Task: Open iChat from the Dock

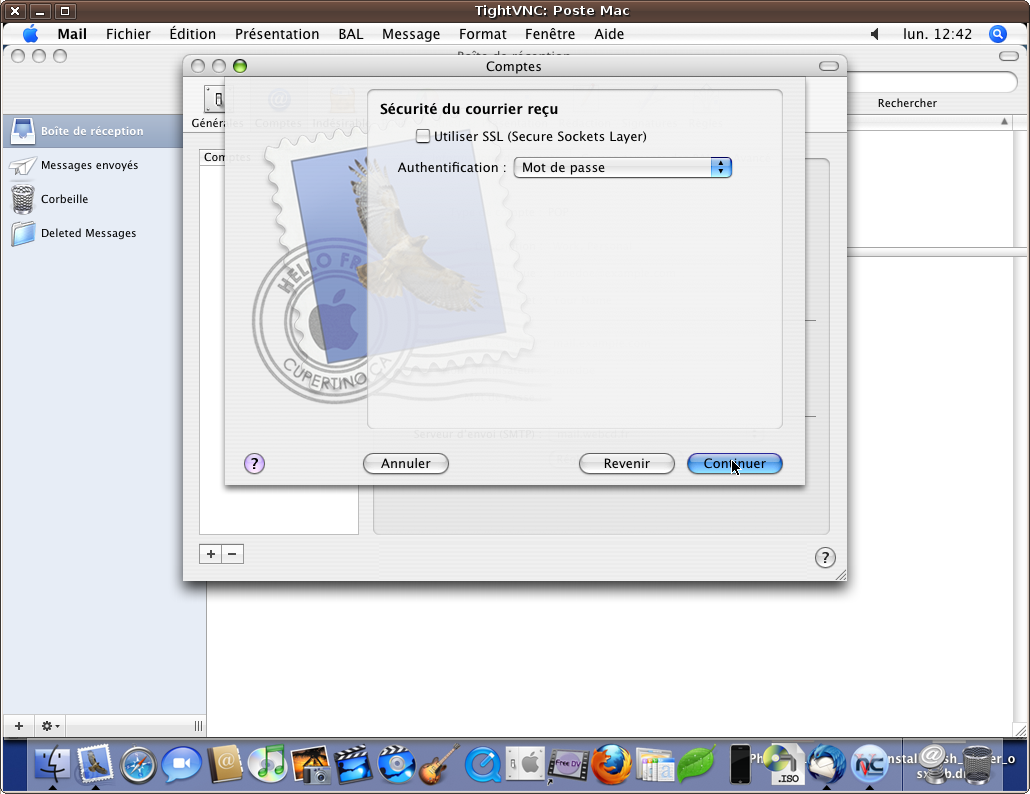Action: [181, 765]
